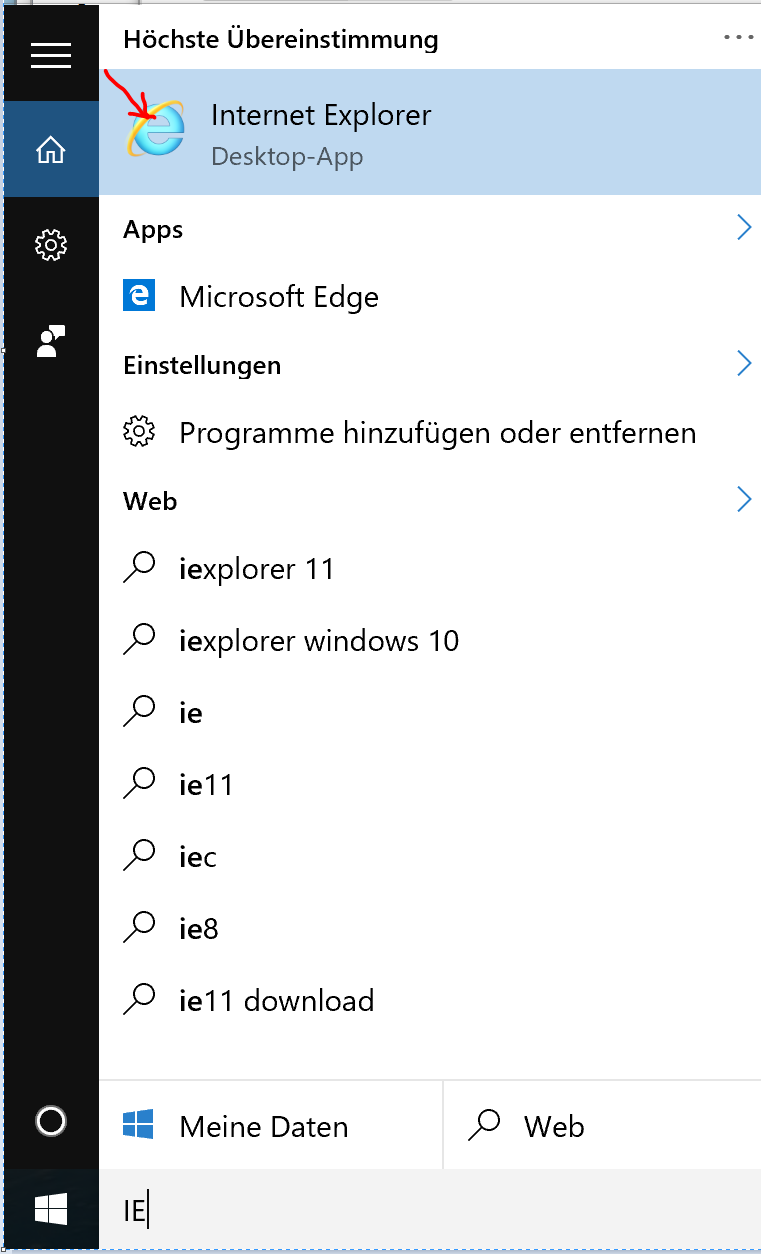Expand the Web results chevron
The height and width of the screenshot is (1254, 761).
pos(743,499)
